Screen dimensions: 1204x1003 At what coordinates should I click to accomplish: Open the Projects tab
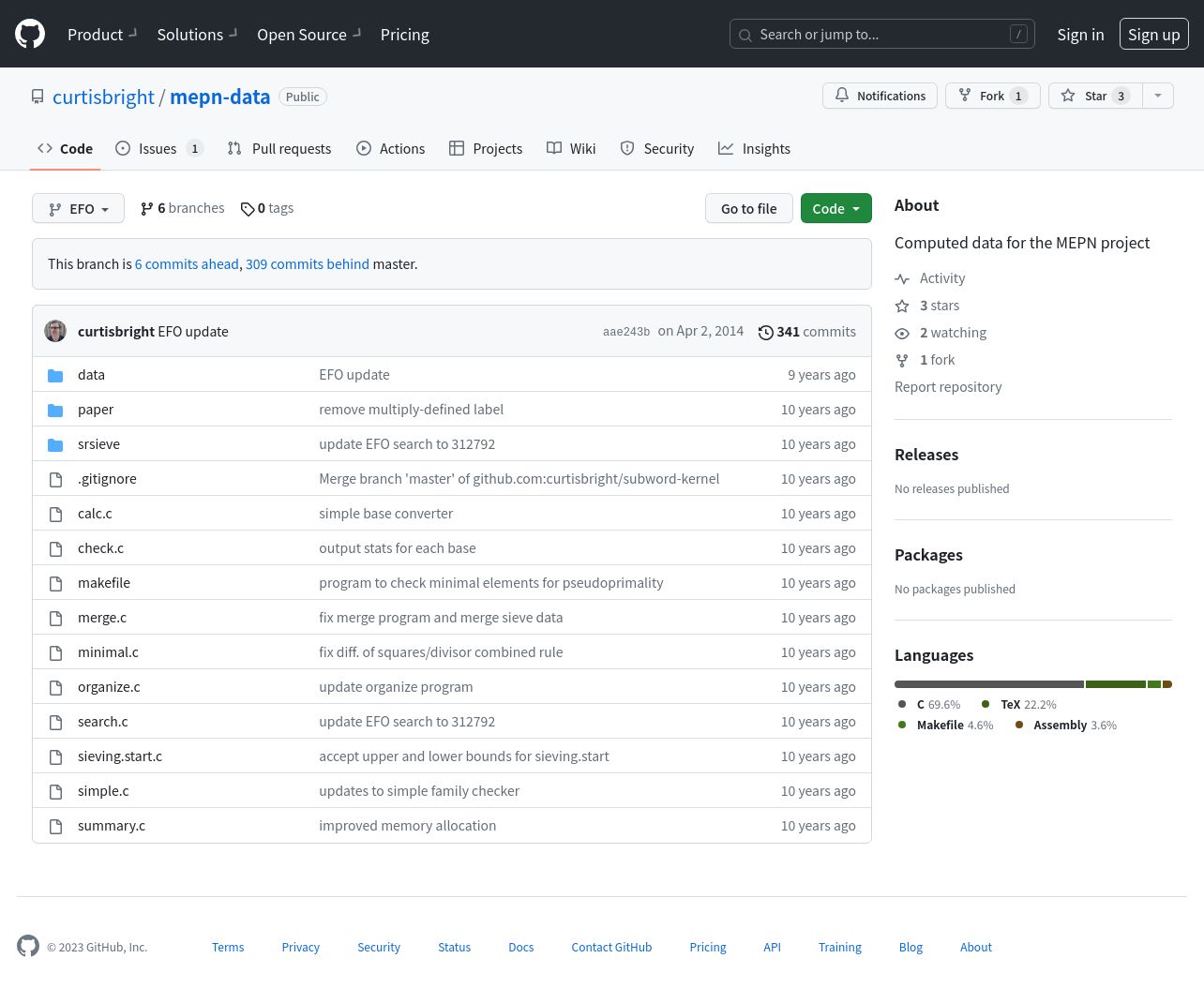point(486,148)
